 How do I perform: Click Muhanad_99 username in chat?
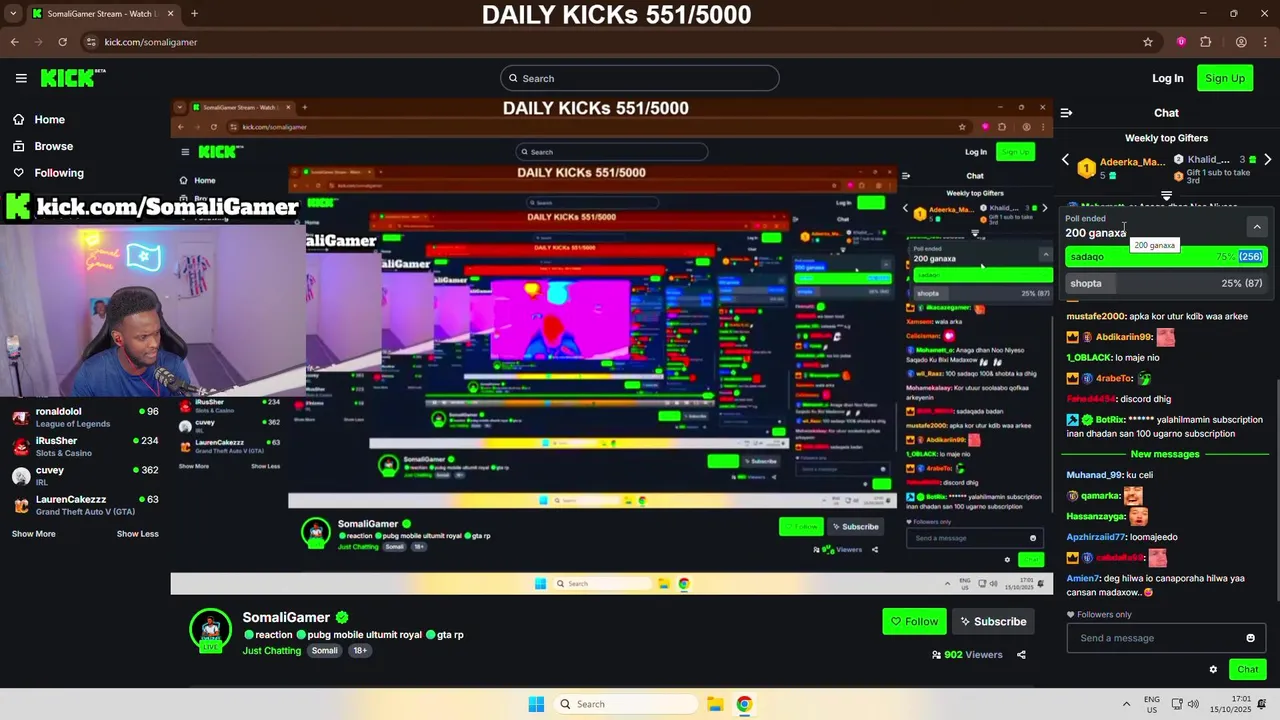point(1095,475)
